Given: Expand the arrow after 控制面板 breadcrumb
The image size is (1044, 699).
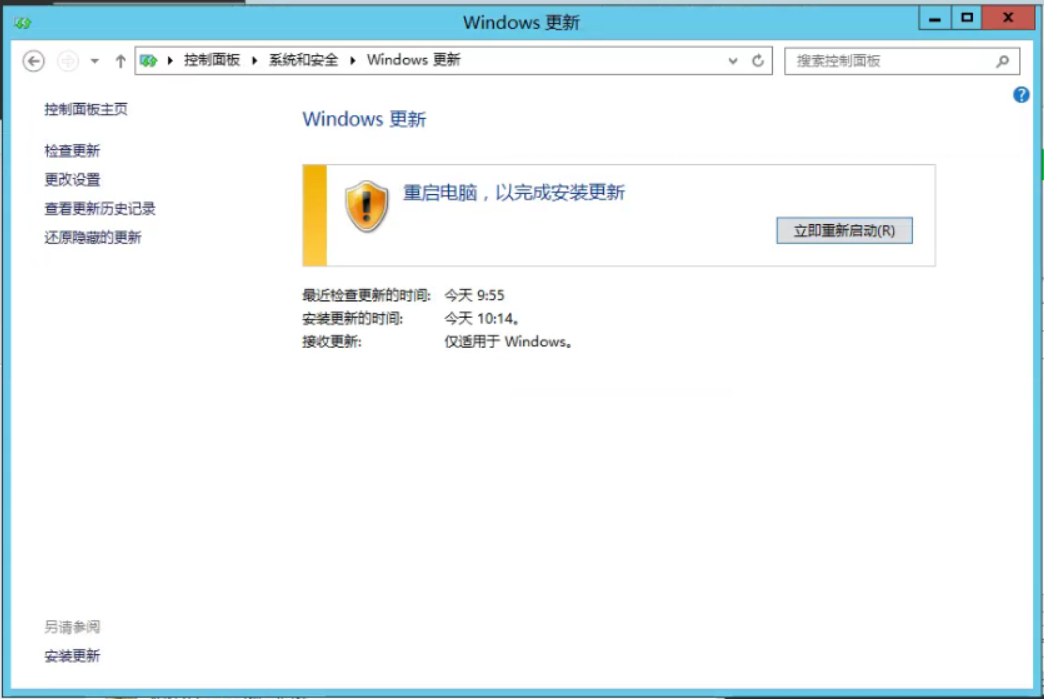Looking at the screenshot, I should 254,61.
